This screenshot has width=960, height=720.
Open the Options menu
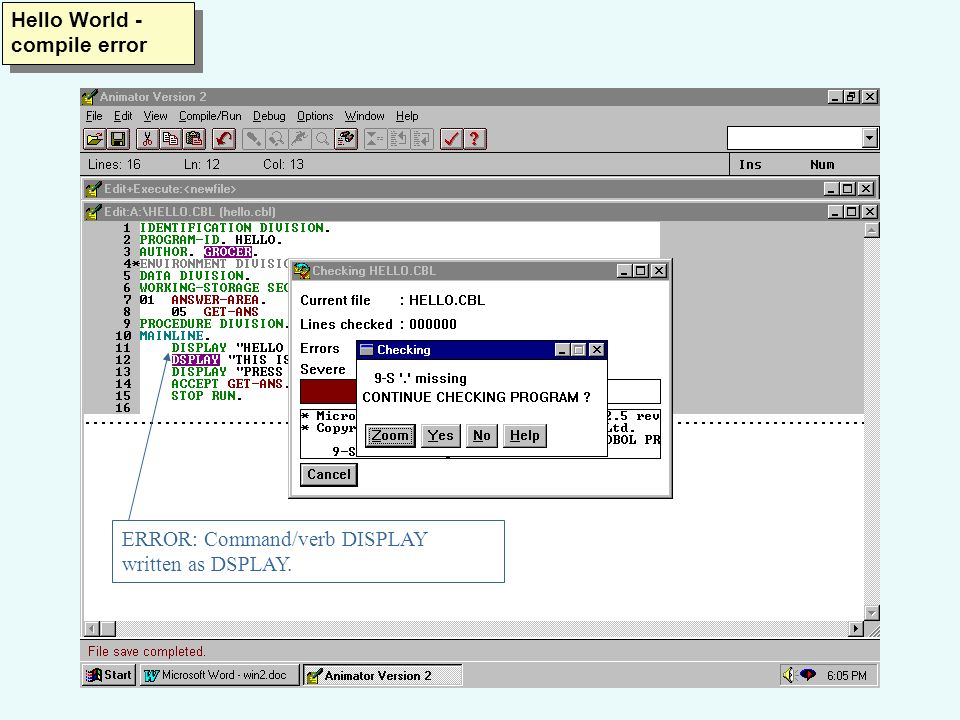pyautogui.click(x=315, y=116)
